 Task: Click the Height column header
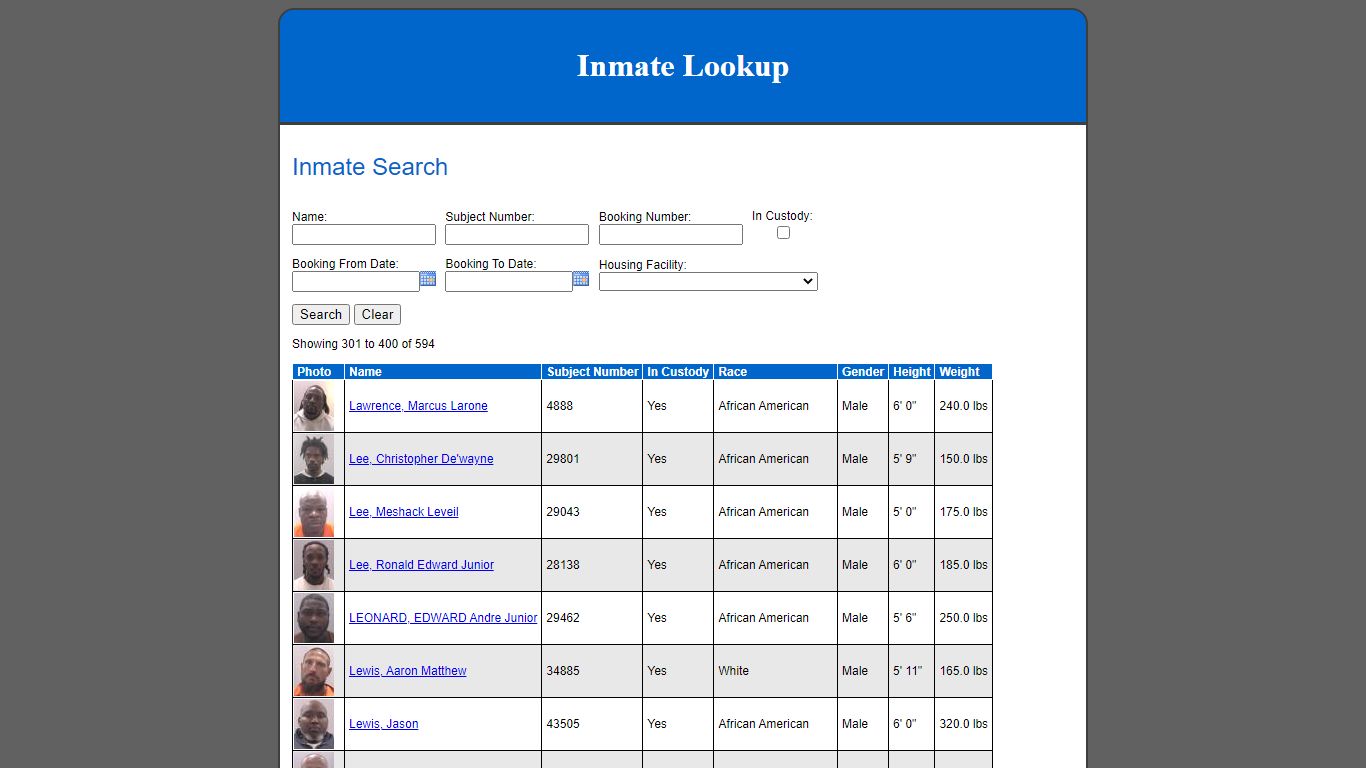pos(912,372)
